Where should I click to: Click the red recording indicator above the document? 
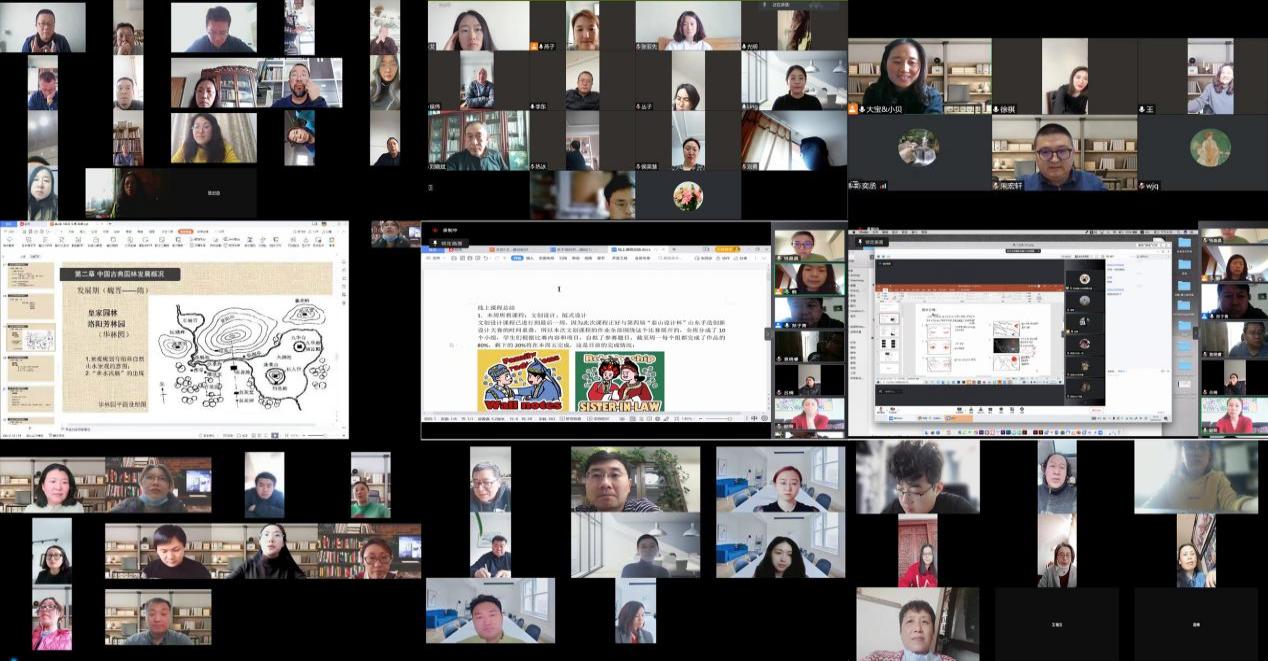(x=435, y=229)
